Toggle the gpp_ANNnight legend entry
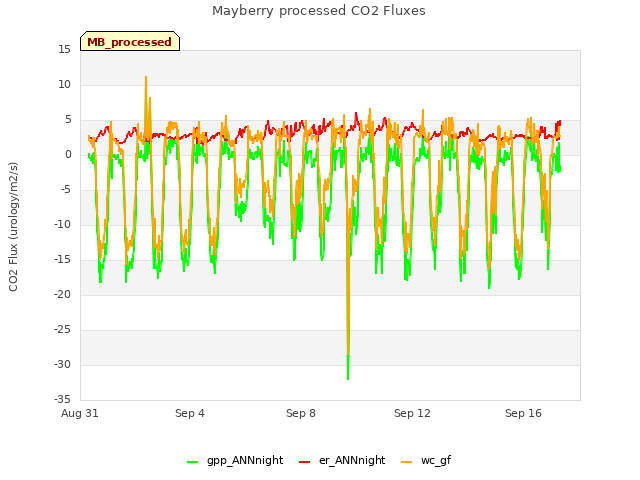This screenshot has height=480, width=640. (235, 461)
